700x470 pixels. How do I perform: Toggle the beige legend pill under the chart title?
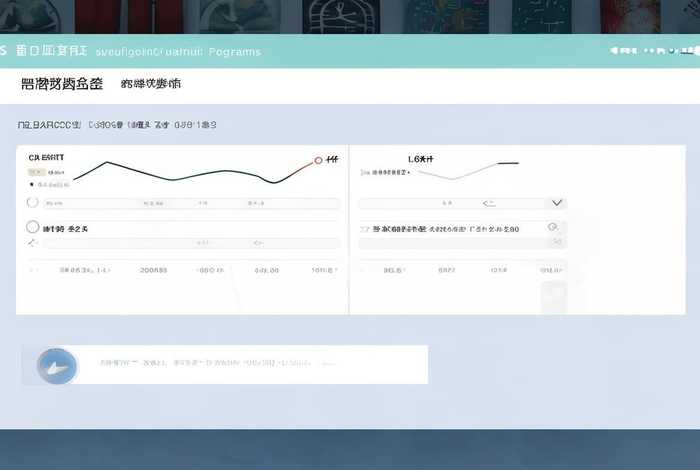coord(36,172)
